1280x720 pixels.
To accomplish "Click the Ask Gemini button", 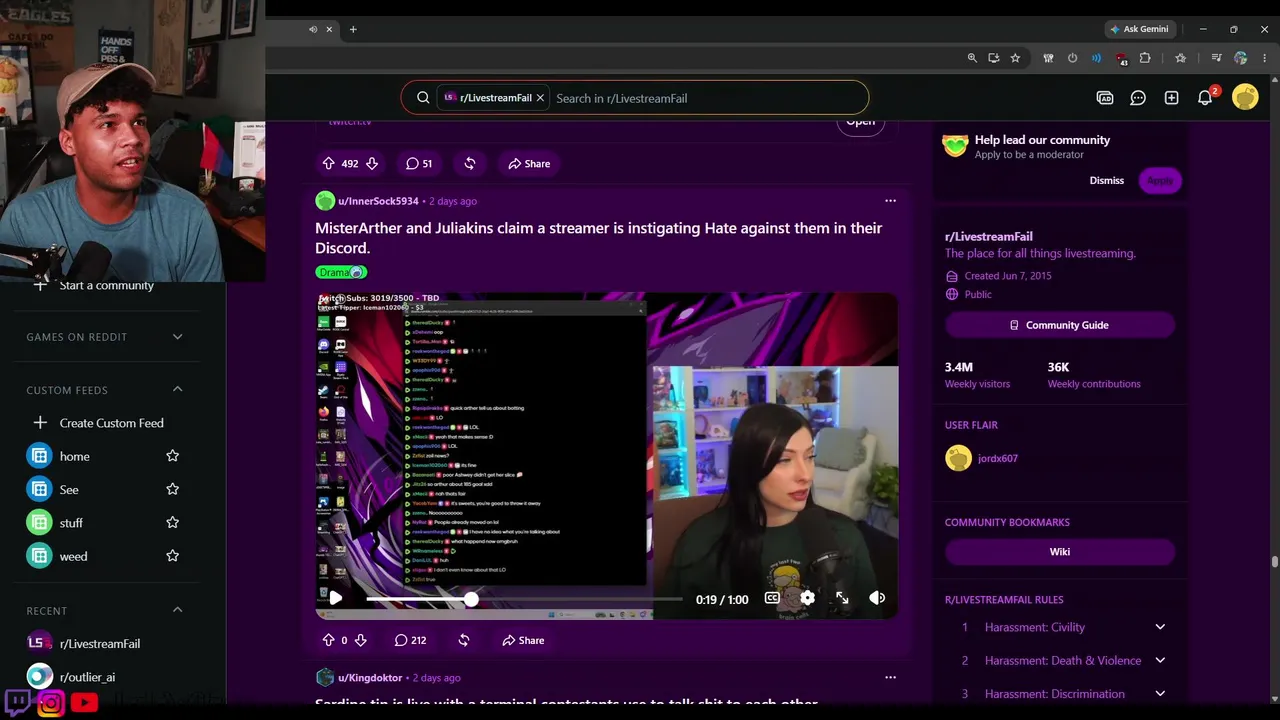I will coord(1138,29).
